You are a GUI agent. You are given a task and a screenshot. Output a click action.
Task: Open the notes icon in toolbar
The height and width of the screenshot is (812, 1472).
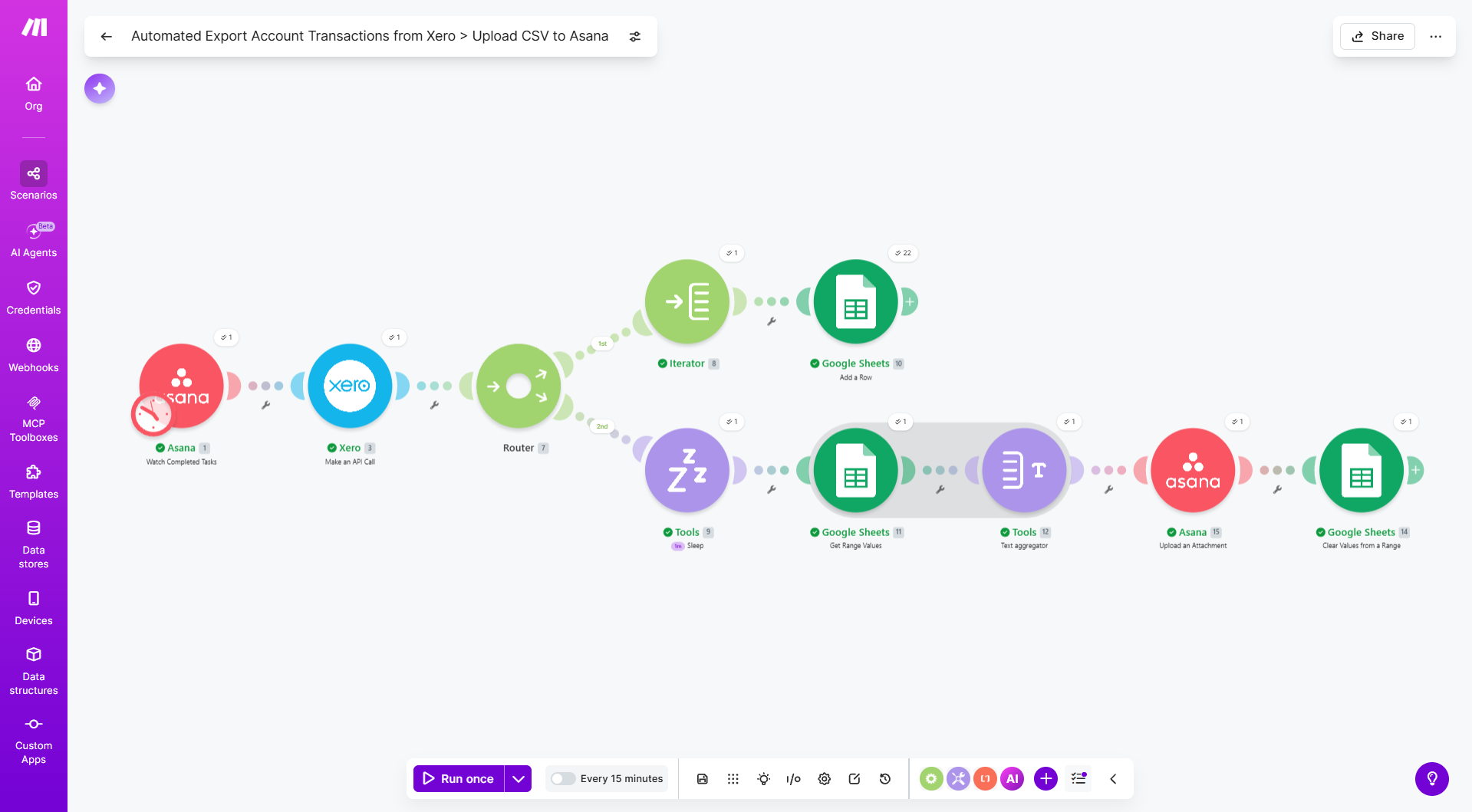point(855,779)
